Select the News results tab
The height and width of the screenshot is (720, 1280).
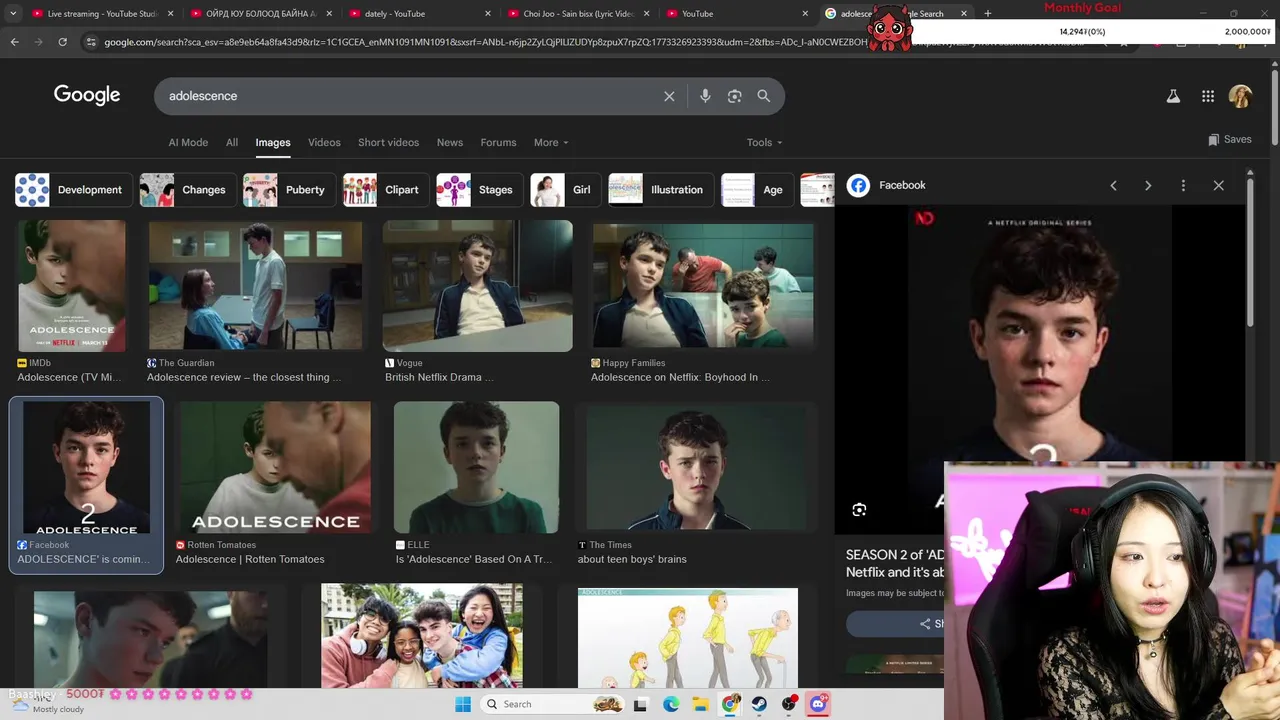click(x=450, y=142)
